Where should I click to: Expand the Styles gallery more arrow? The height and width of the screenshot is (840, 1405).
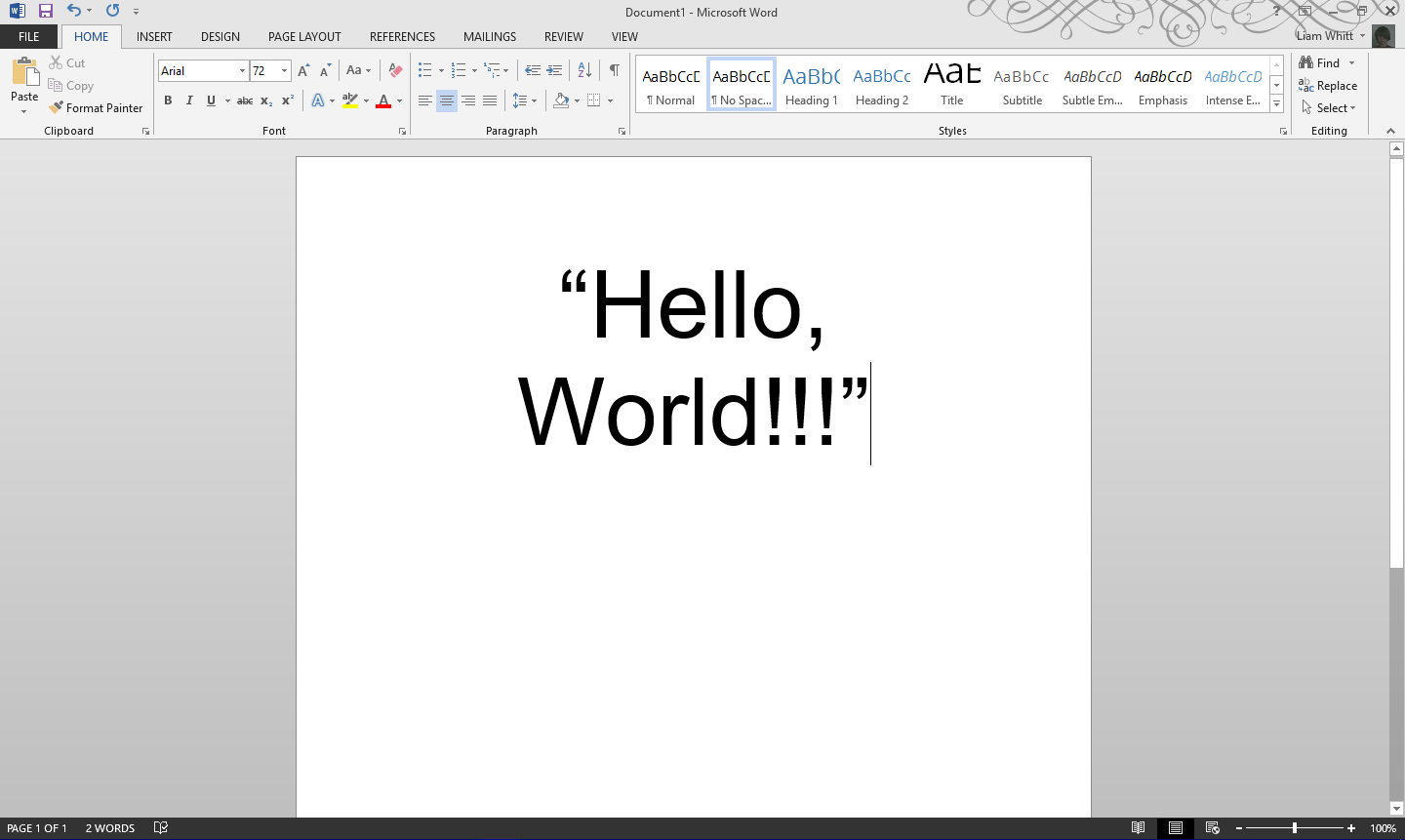(1276, 103)
